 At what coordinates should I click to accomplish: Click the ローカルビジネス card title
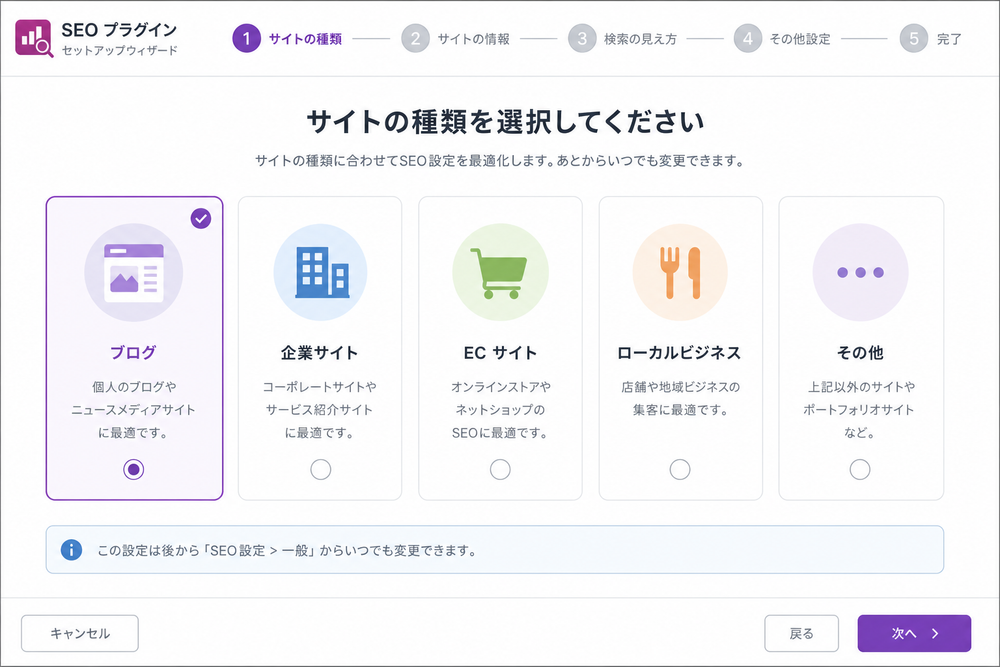coord(679,353)
